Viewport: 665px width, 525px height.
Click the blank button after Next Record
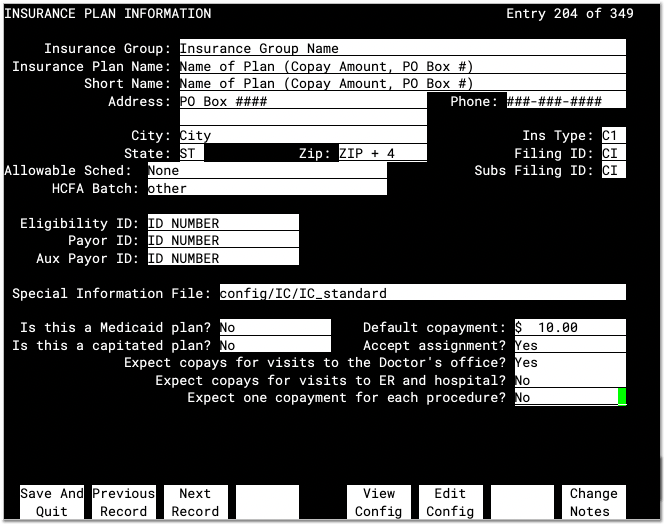click(x=267, y=502)
